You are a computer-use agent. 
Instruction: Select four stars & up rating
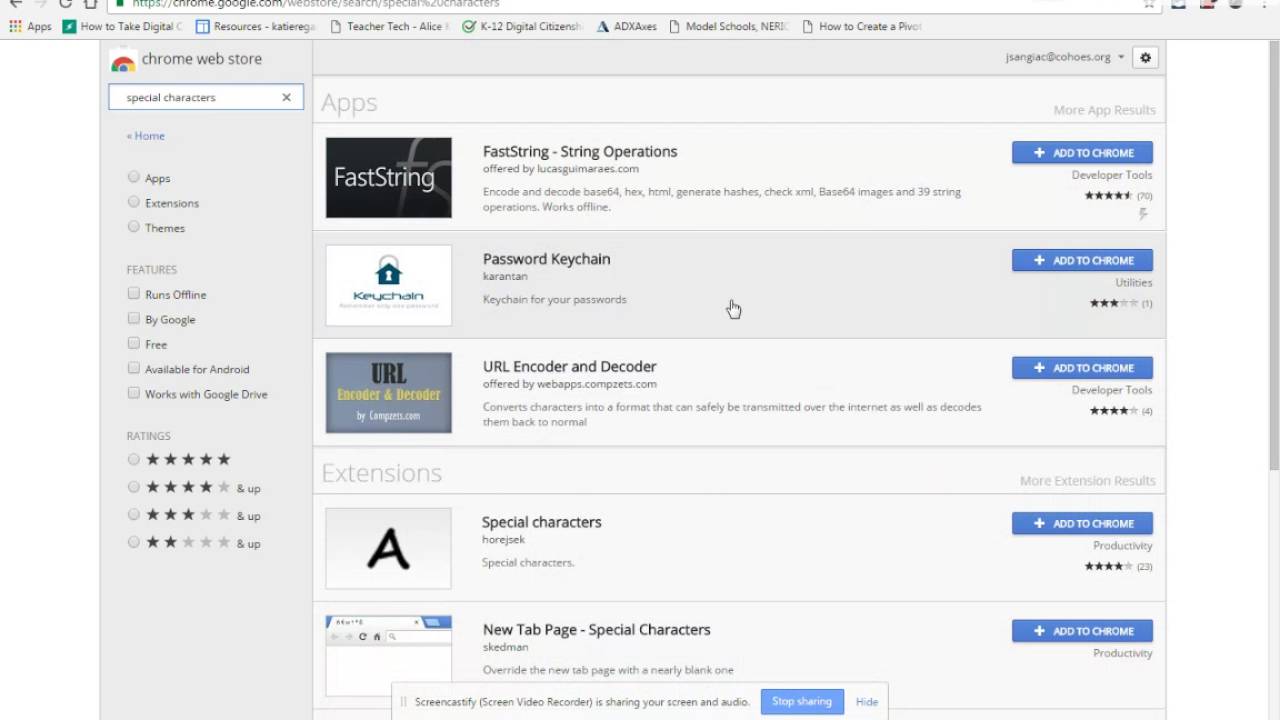(134, 487)
